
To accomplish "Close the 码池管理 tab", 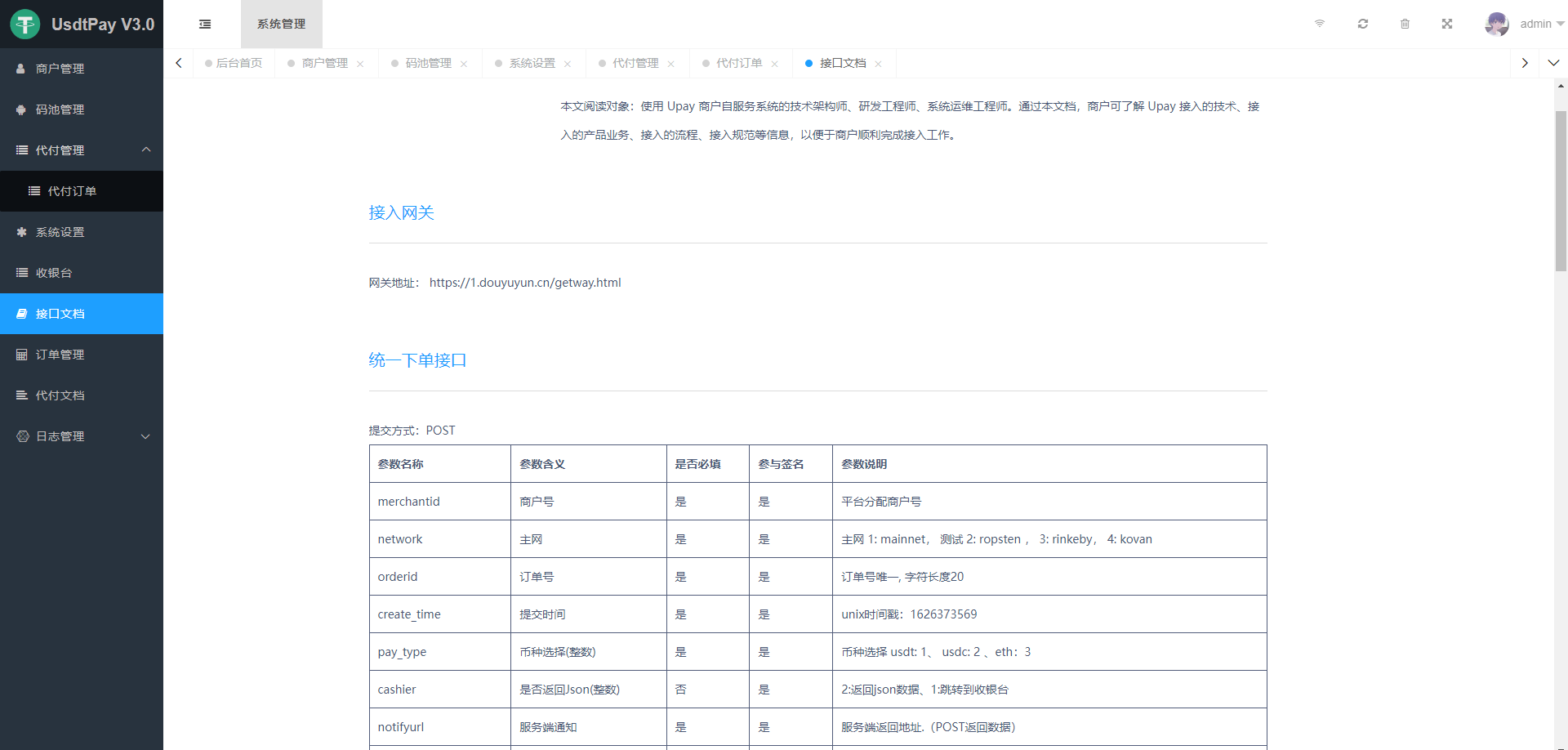I will pyautogui.click(x=465, y=63).
